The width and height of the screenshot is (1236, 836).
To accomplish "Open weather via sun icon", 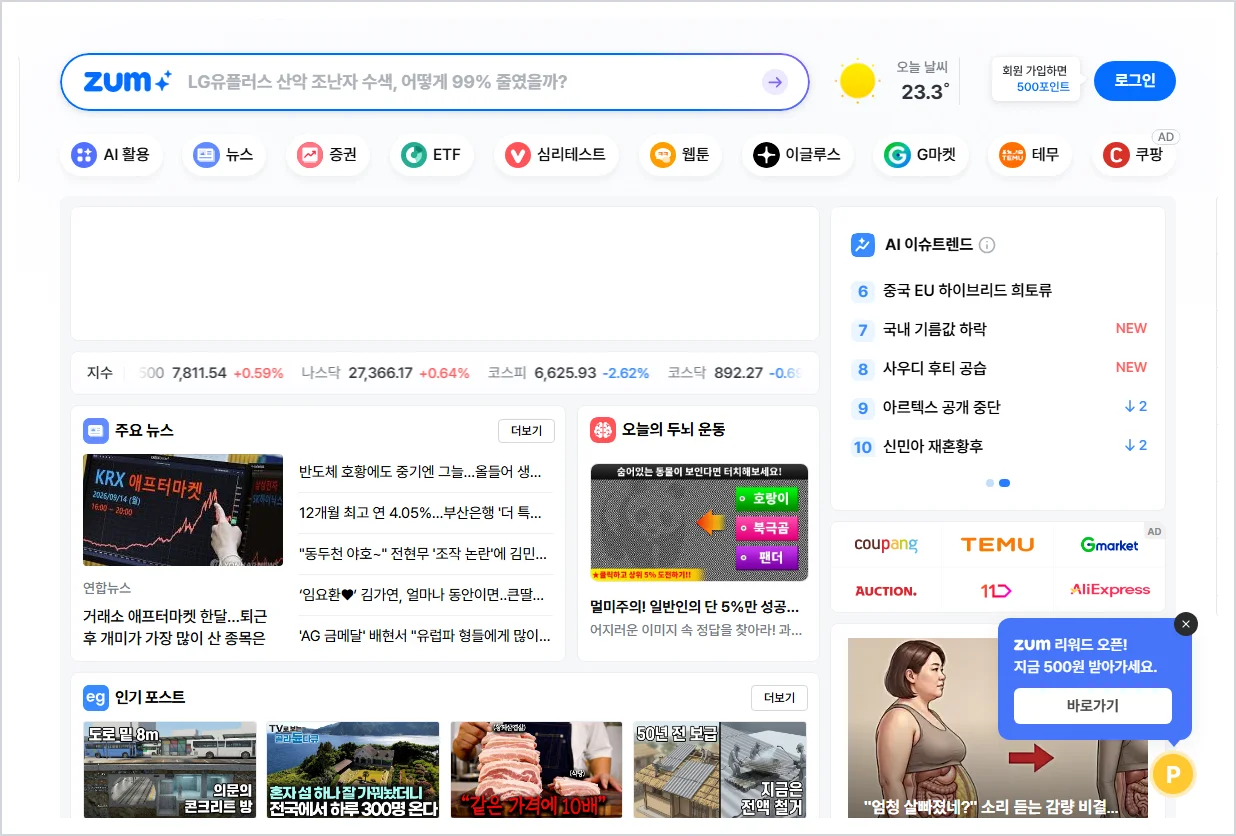I will click(x=858, y=81).
